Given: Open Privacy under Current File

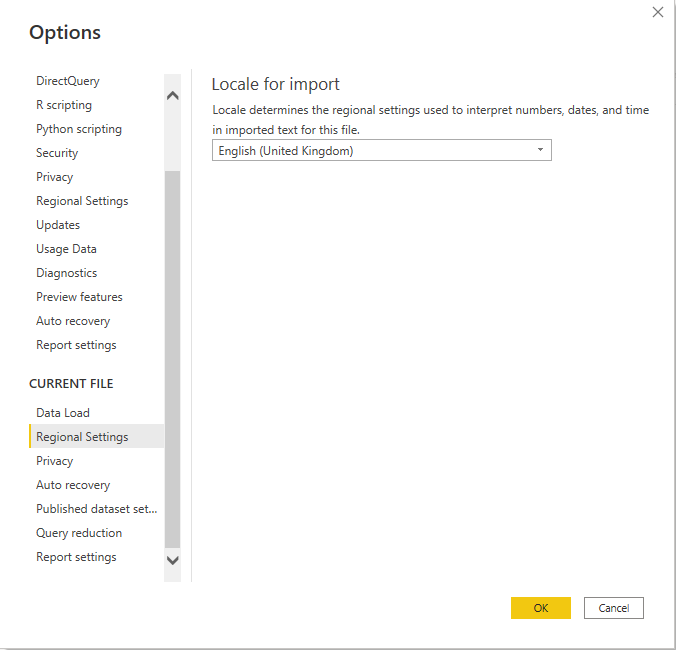Looking at the screenshot, I should coord(54,461).
